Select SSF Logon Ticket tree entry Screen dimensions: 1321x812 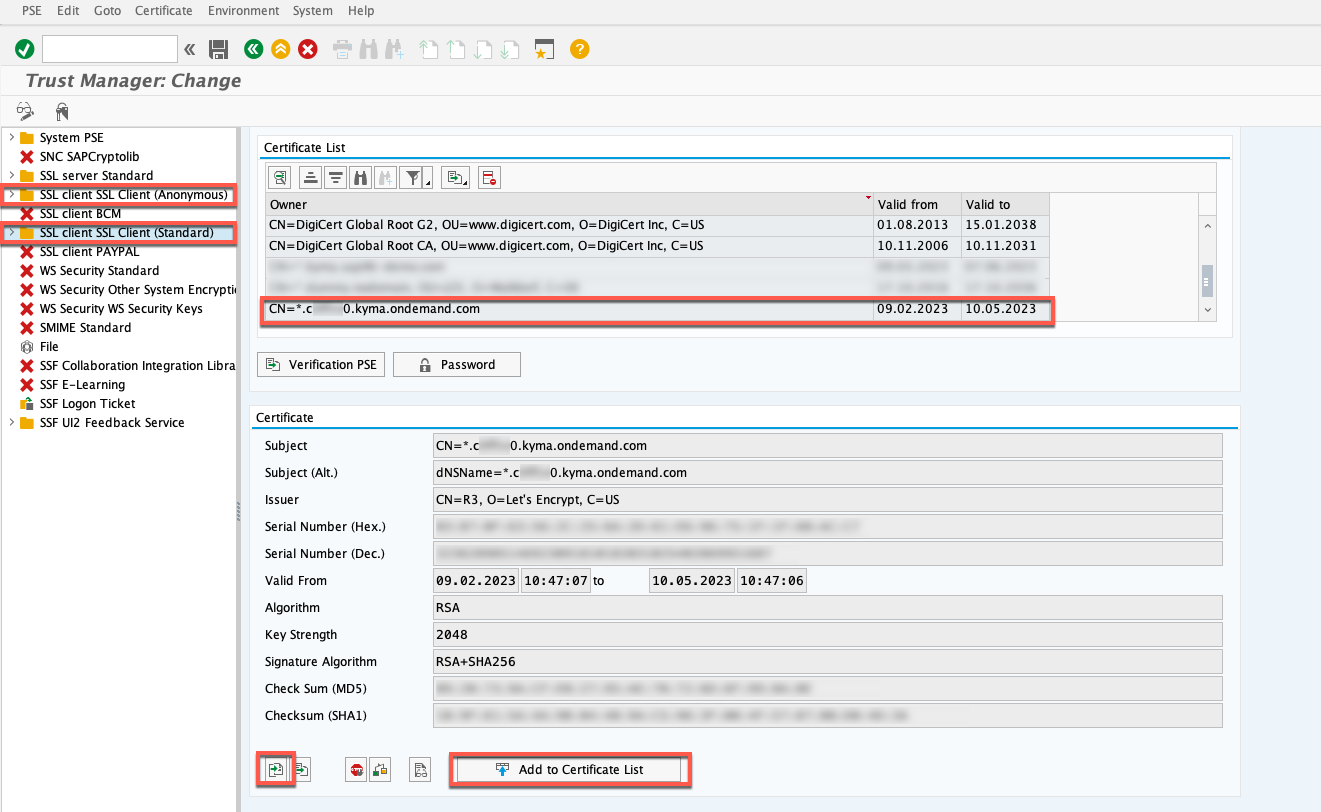click(x=87, y=403)
